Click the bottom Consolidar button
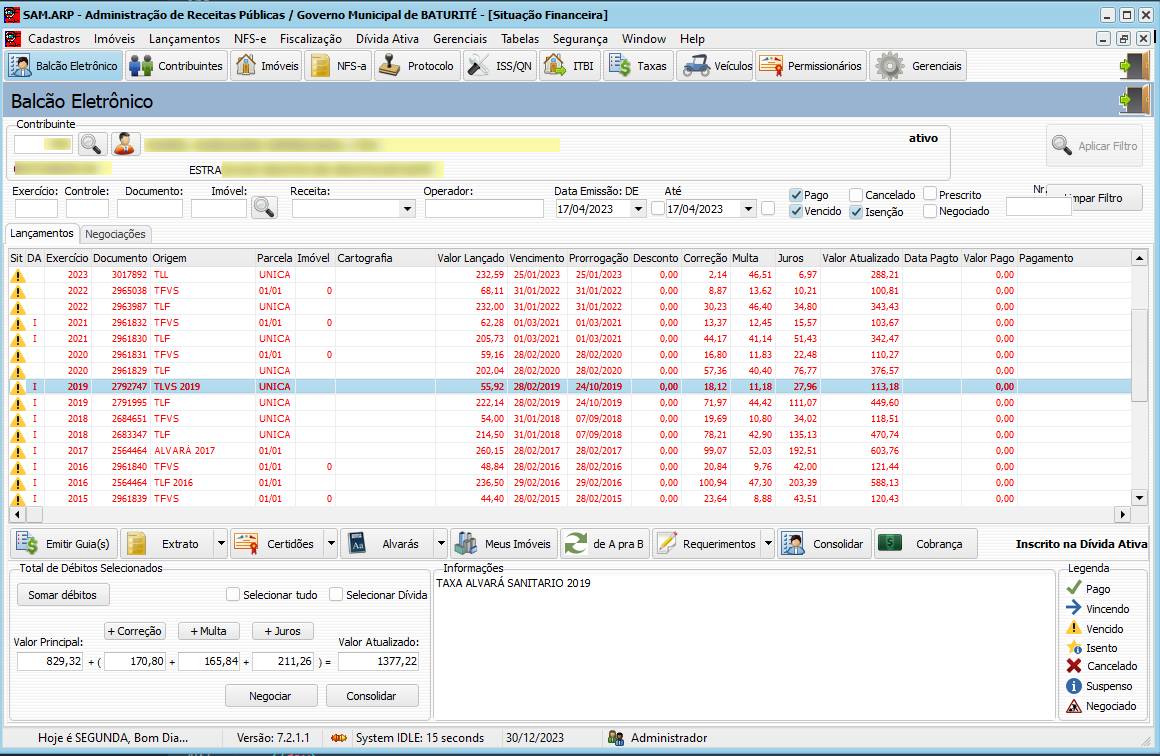This screenshot has height=756, width=1160. 371,696
